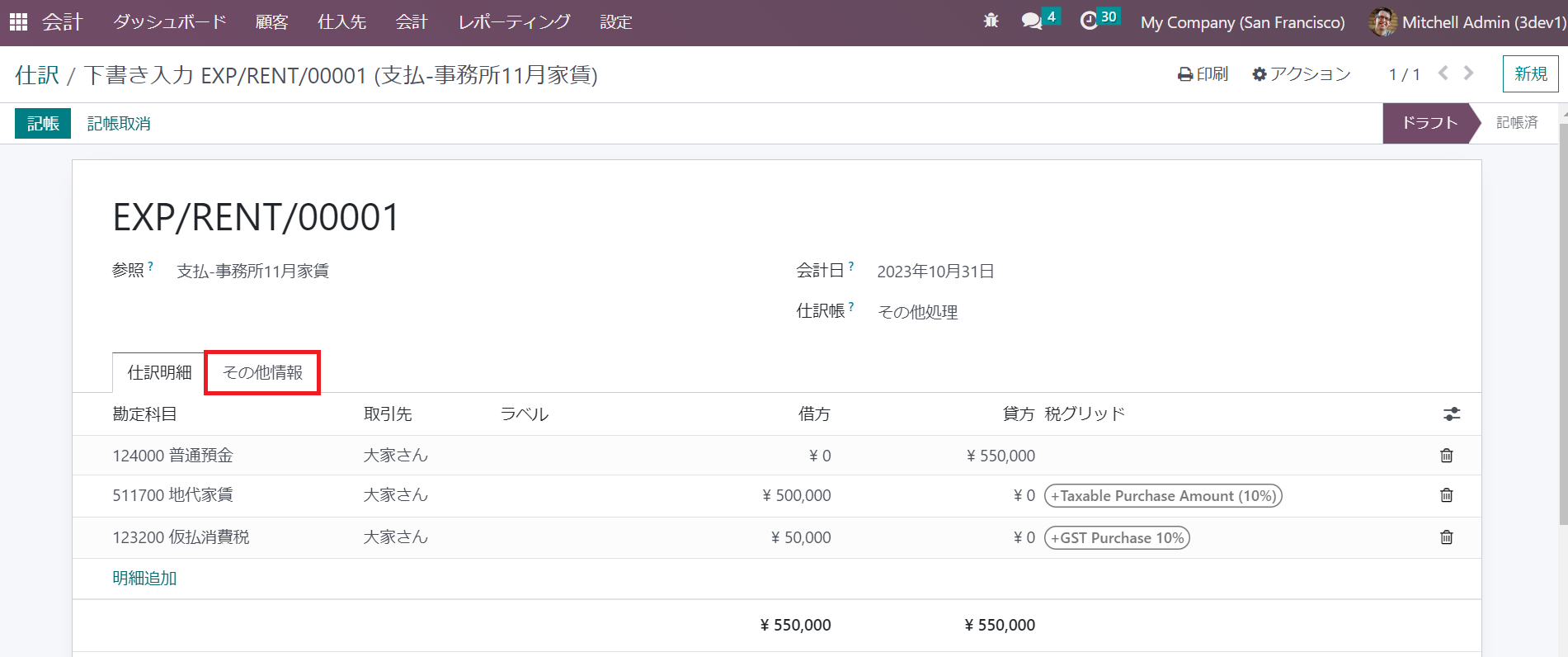
Task: Open the My Company selector
Action: 1242,22
